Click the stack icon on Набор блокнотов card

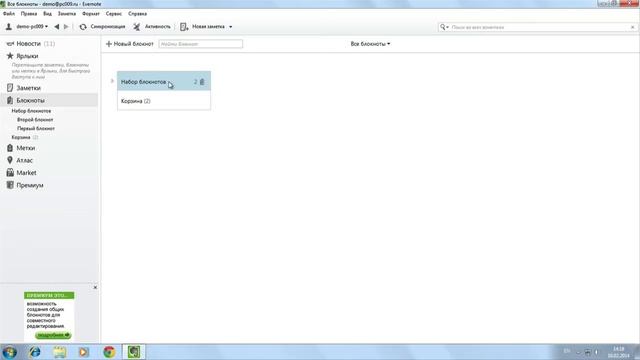click(202, 82)
